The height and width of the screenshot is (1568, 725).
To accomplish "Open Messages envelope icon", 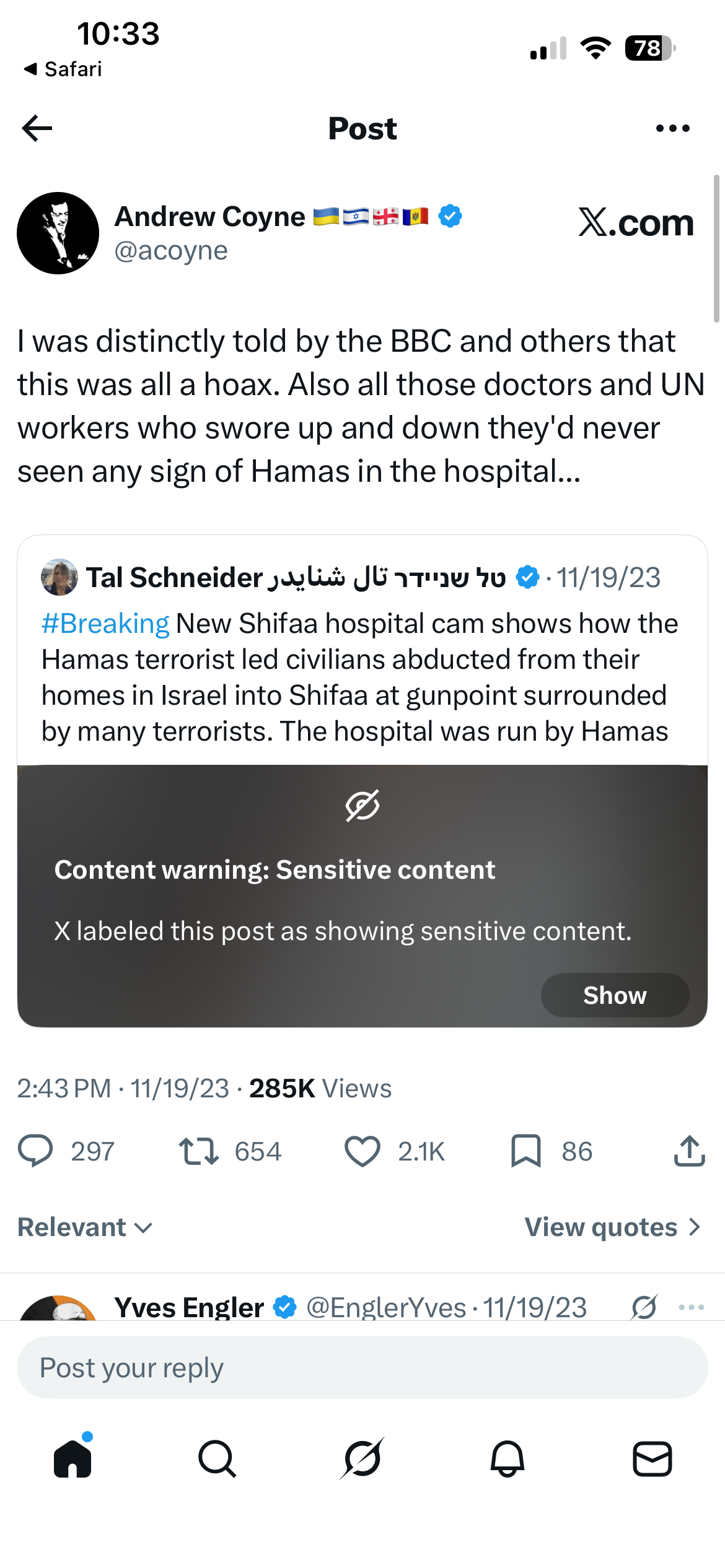I will click(x=652, y=1458).
